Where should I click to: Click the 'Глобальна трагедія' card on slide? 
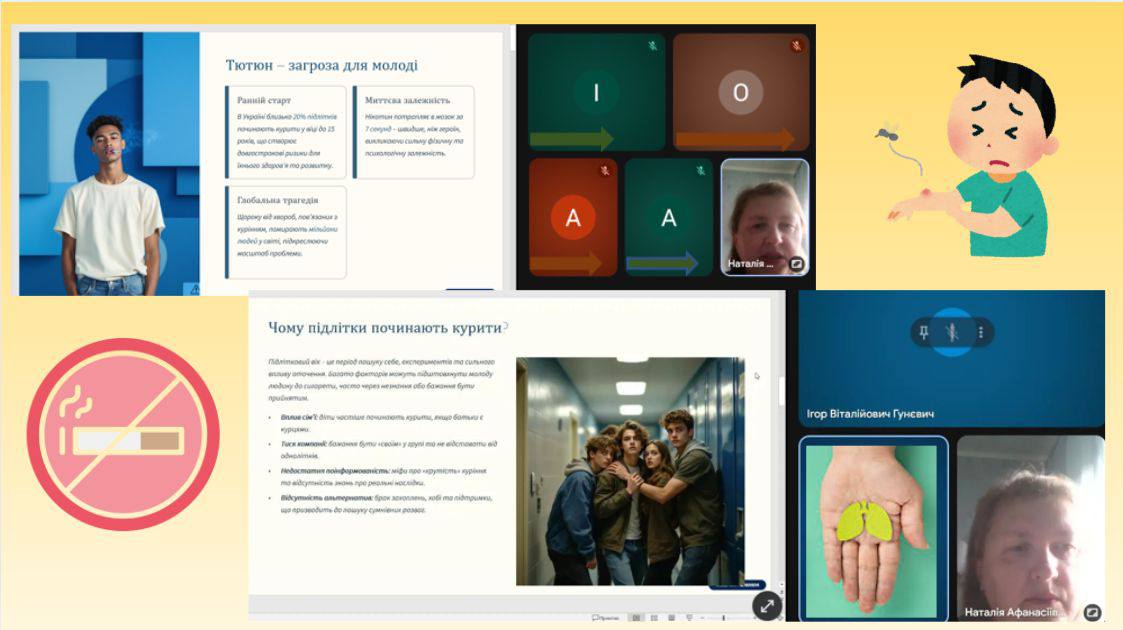(x=285, y=232)
